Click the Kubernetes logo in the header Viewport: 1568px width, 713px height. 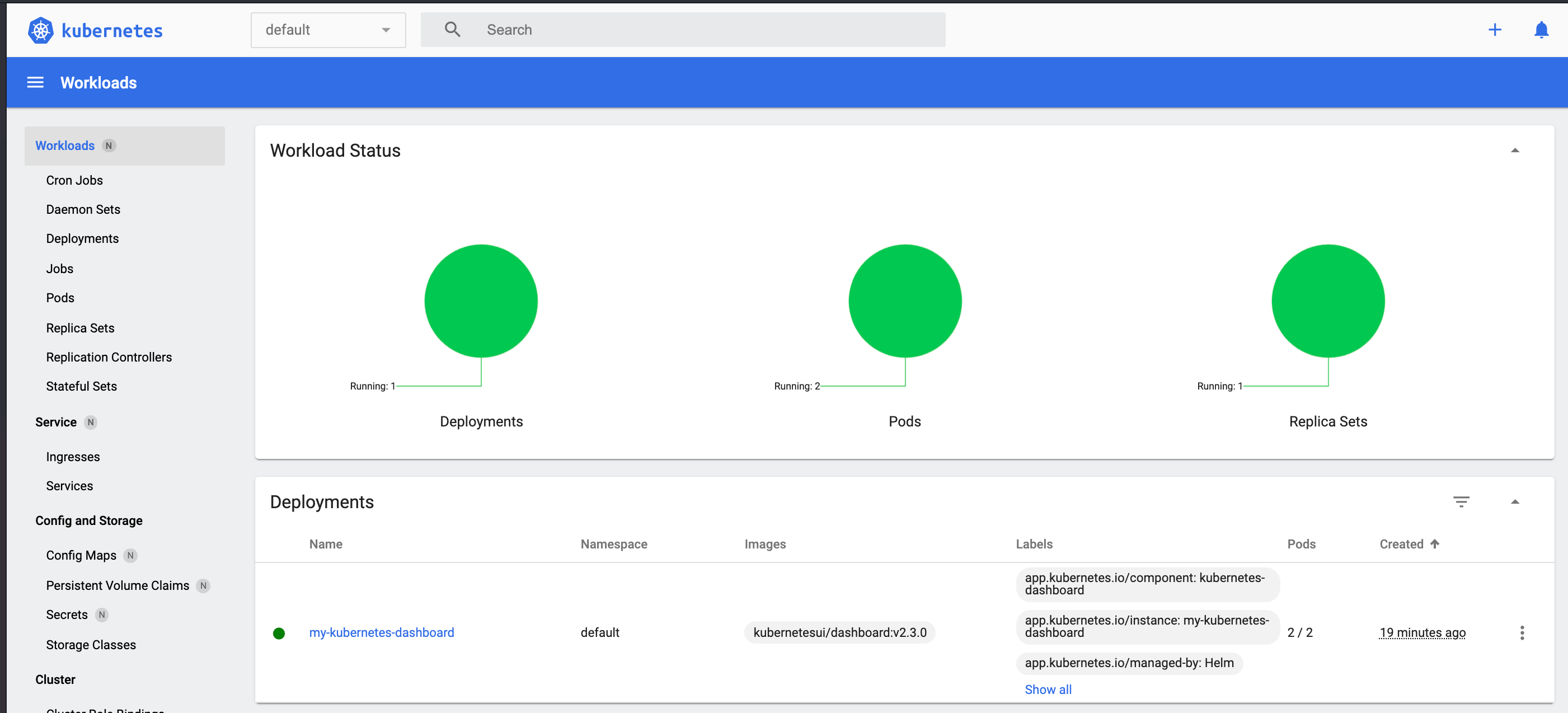coord(40,29)
